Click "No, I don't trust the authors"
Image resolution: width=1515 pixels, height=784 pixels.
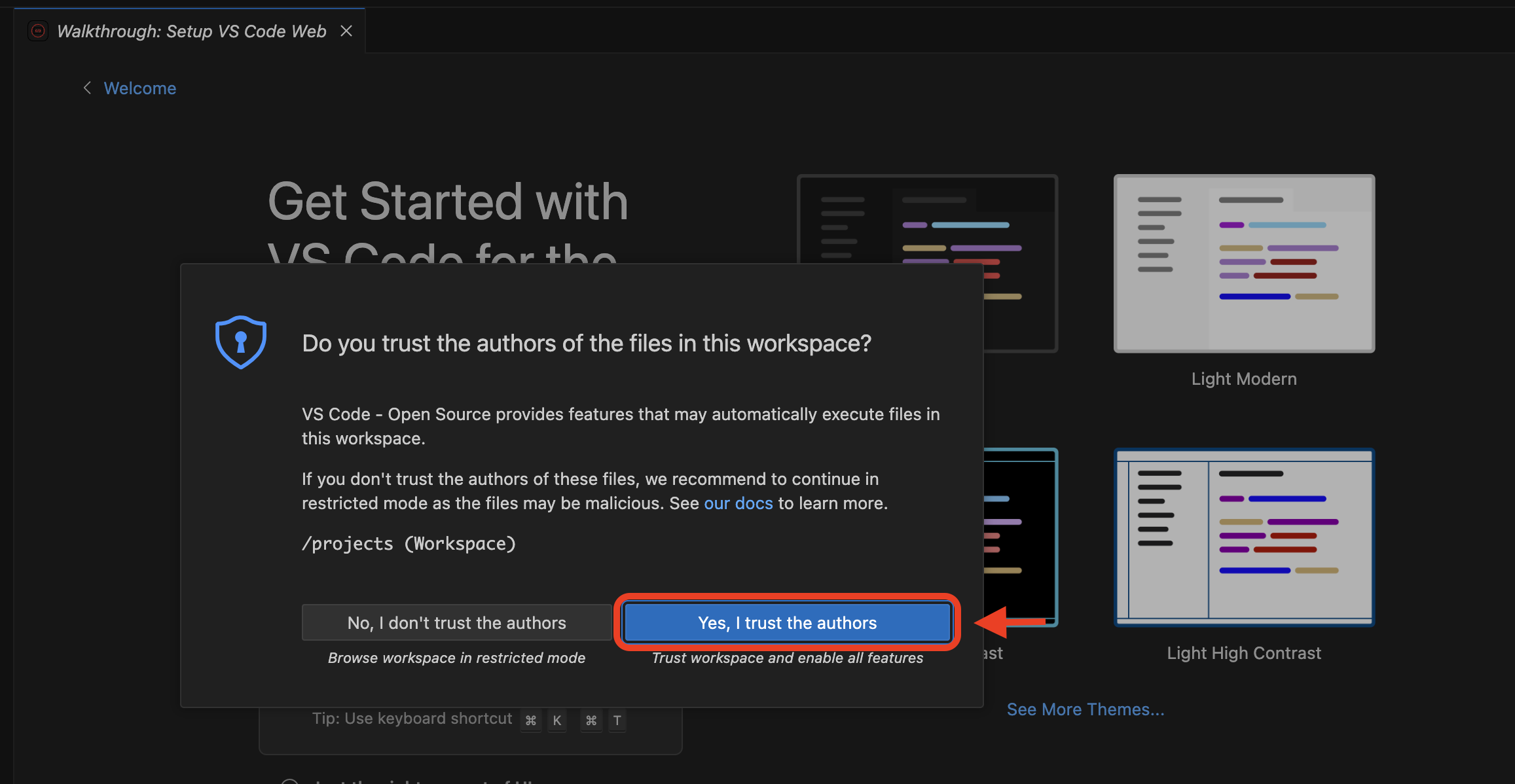pos(456,622)
